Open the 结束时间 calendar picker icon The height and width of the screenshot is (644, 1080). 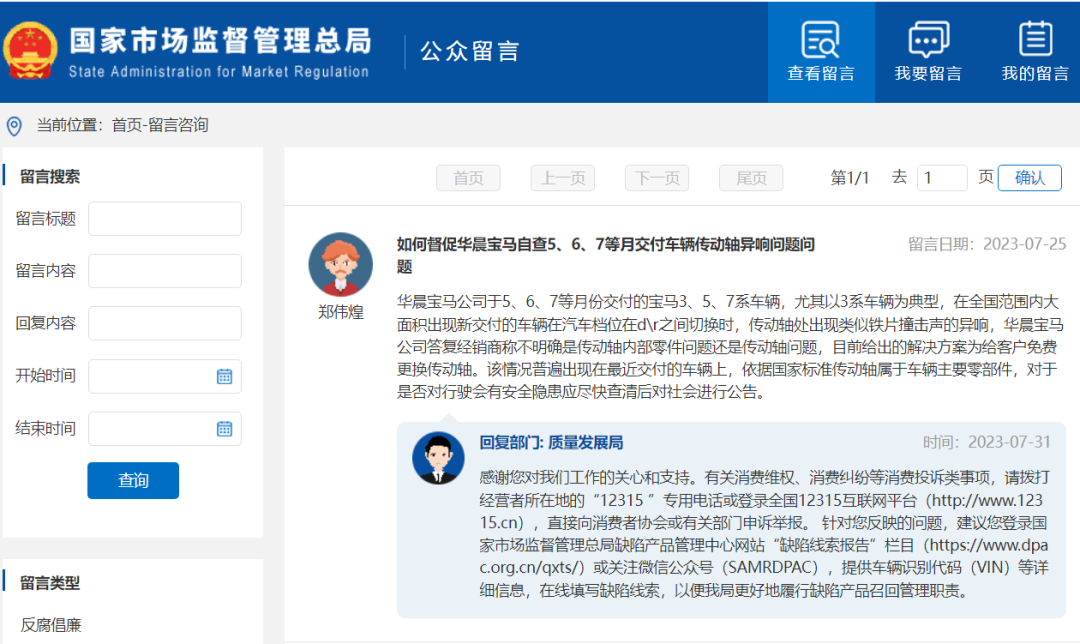(x=225, y=428)
